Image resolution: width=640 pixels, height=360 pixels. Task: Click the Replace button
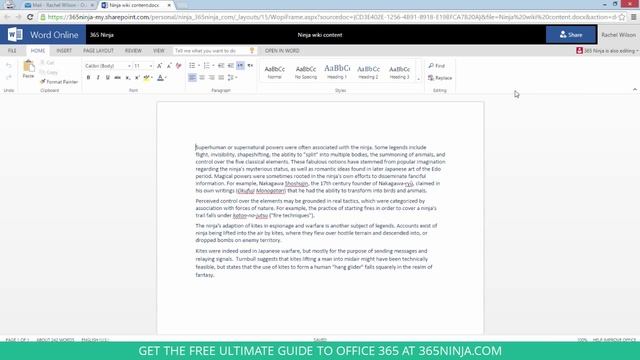(x=440, y=78)
